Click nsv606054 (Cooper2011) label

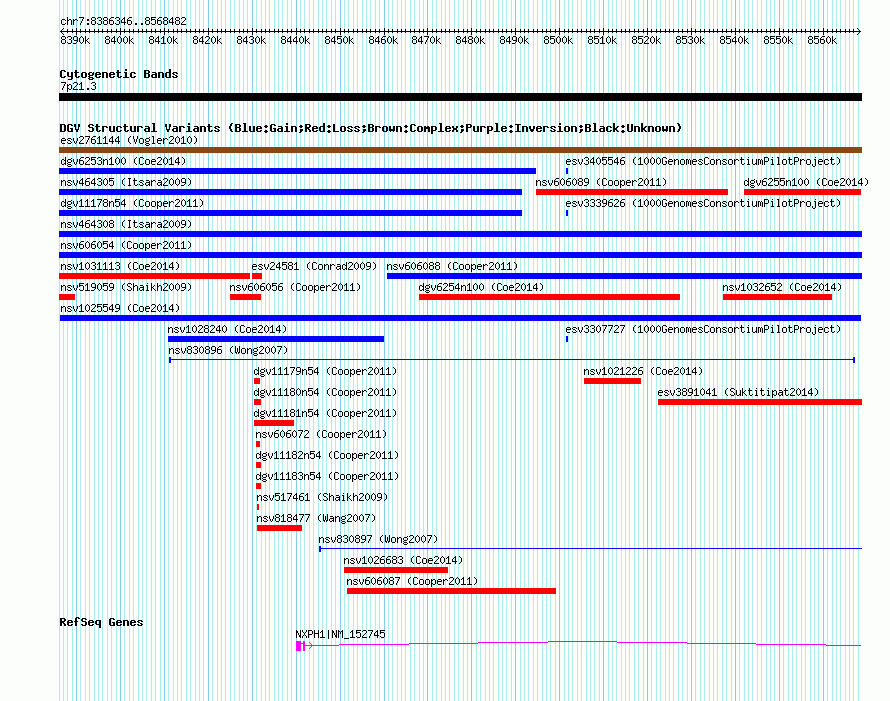coord(126,245)
